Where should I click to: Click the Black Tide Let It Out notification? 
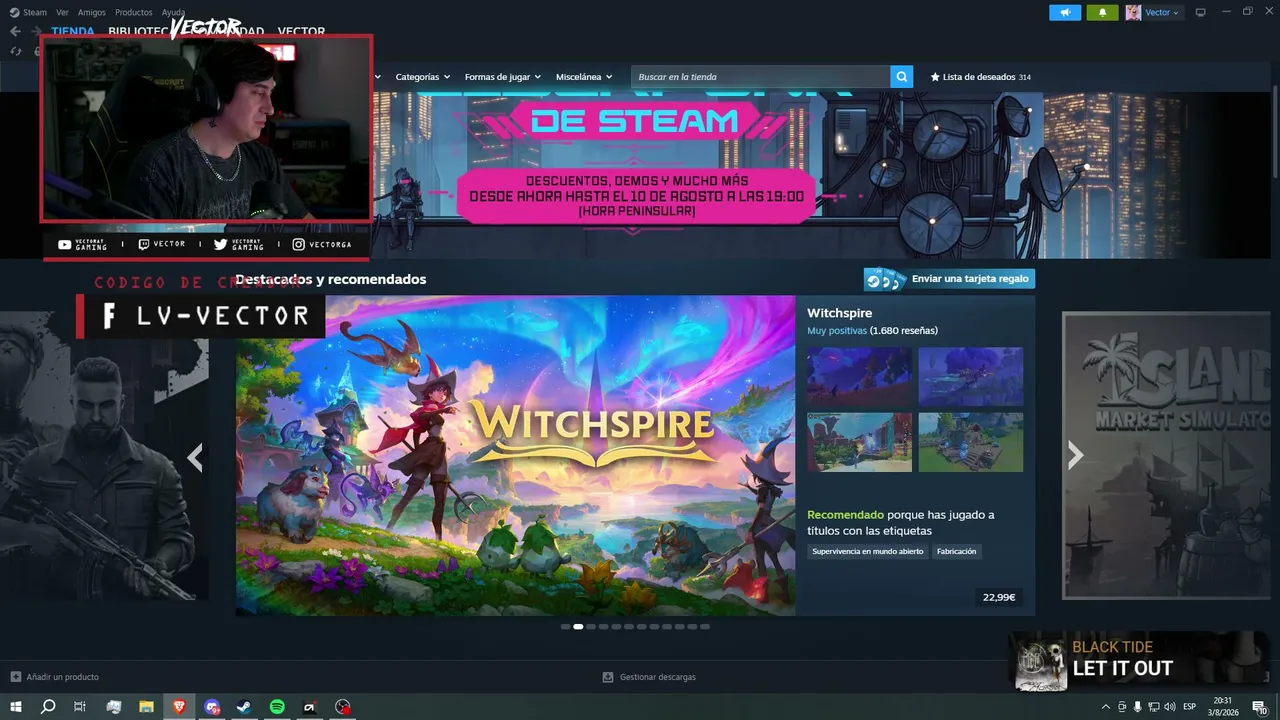pos(1140,660)
